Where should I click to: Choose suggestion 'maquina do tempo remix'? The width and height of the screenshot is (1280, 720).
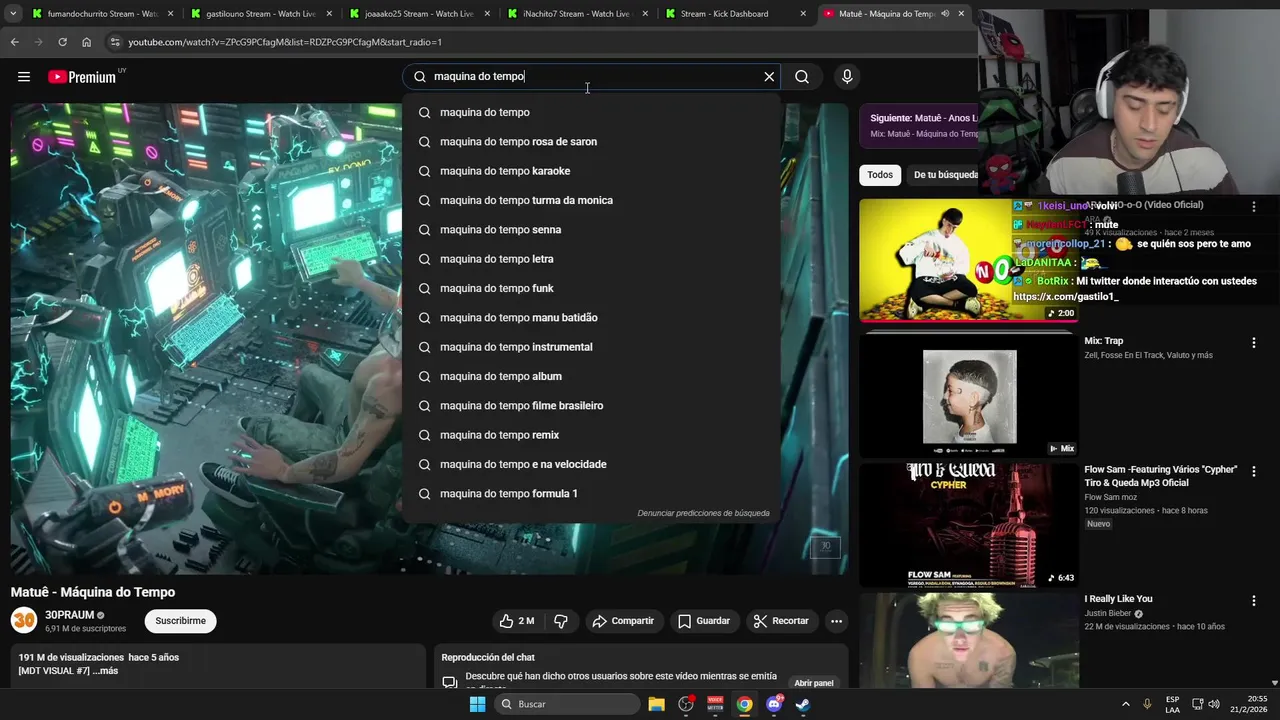click(x=591, y=435)
